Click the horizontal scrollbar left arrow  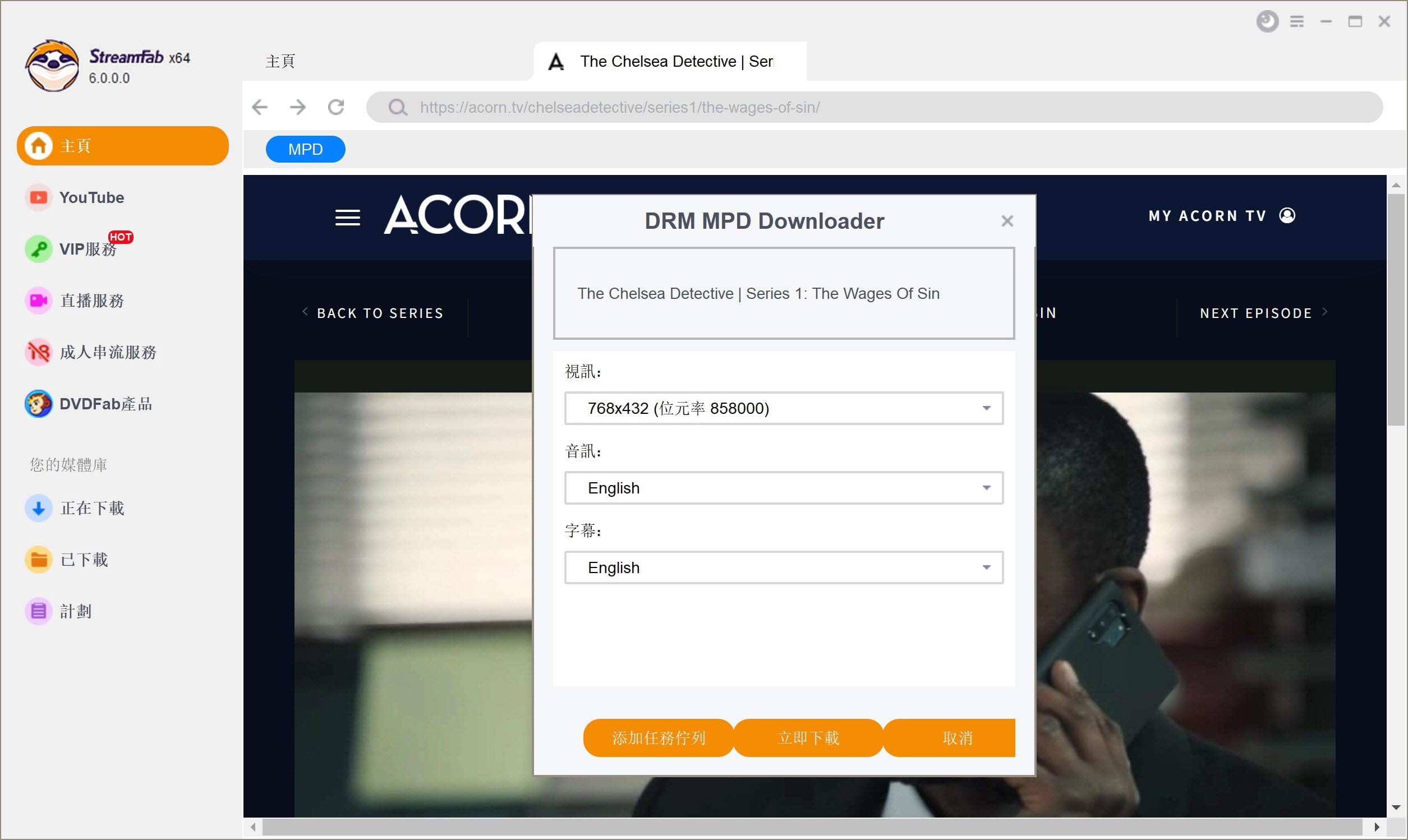click(x=253, y=827)
